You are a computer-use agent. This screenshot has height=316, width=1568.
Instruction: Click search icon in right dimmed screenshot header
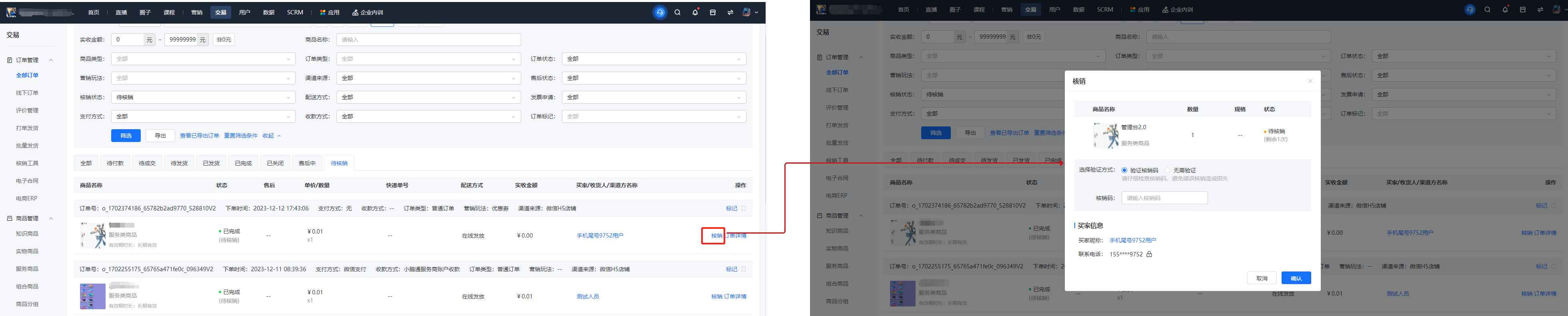coord(1488,10)
